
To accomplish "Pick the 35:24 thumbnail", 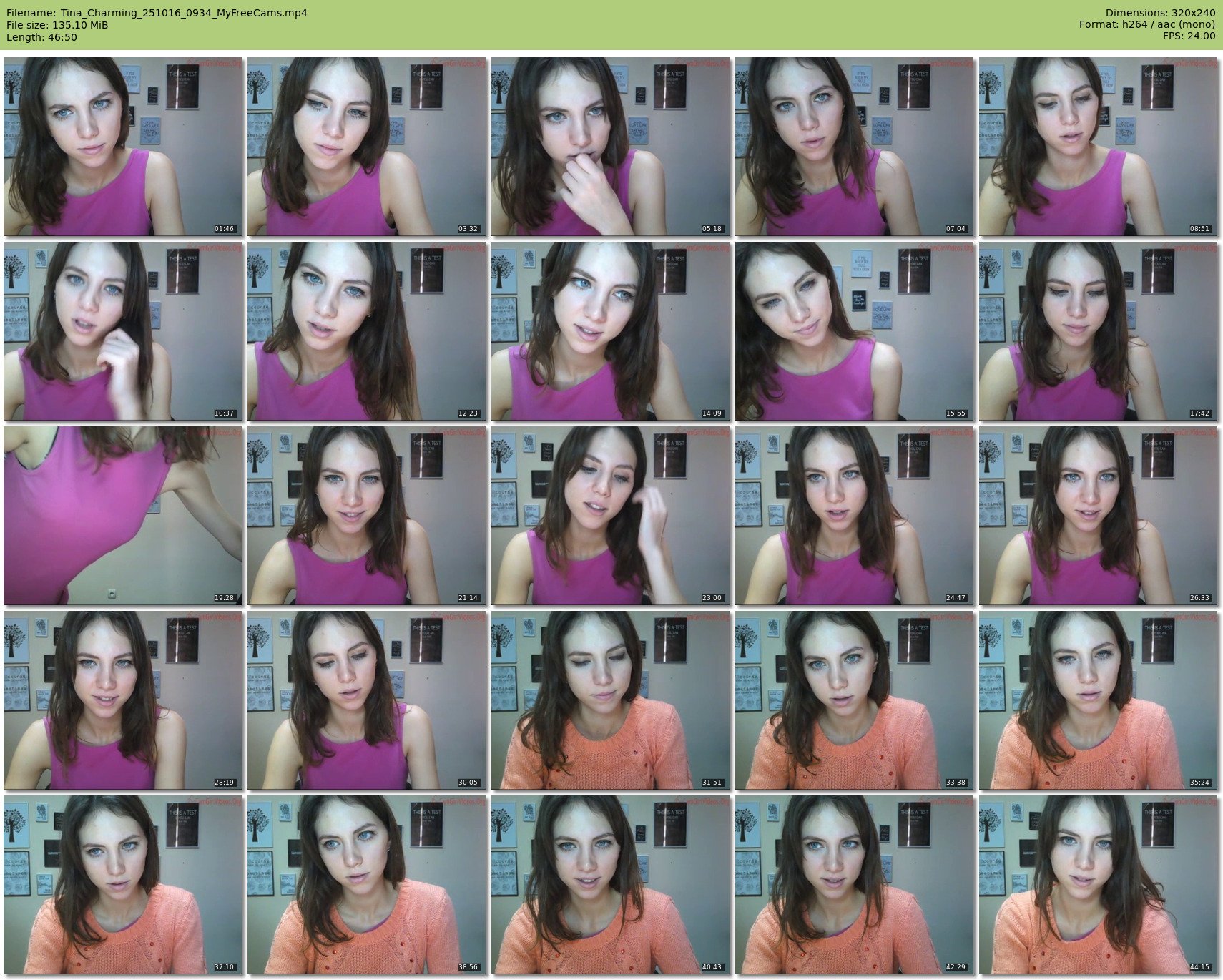I will [1099, 700].
